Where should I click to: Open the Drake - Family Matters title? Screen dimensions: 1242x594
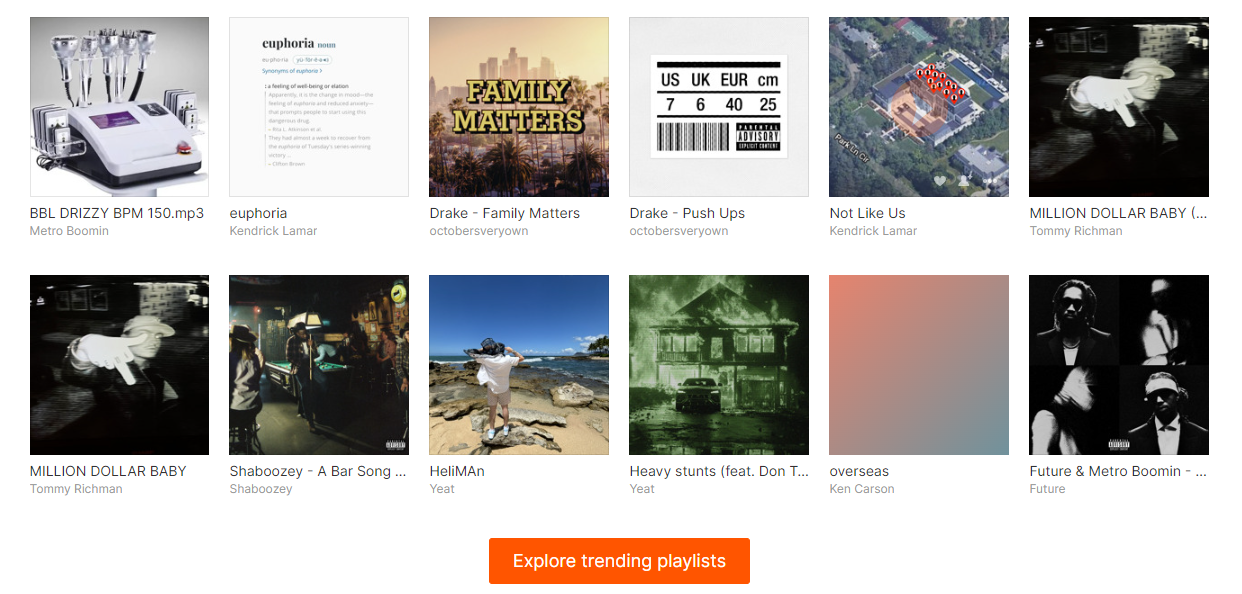[505, 213]
